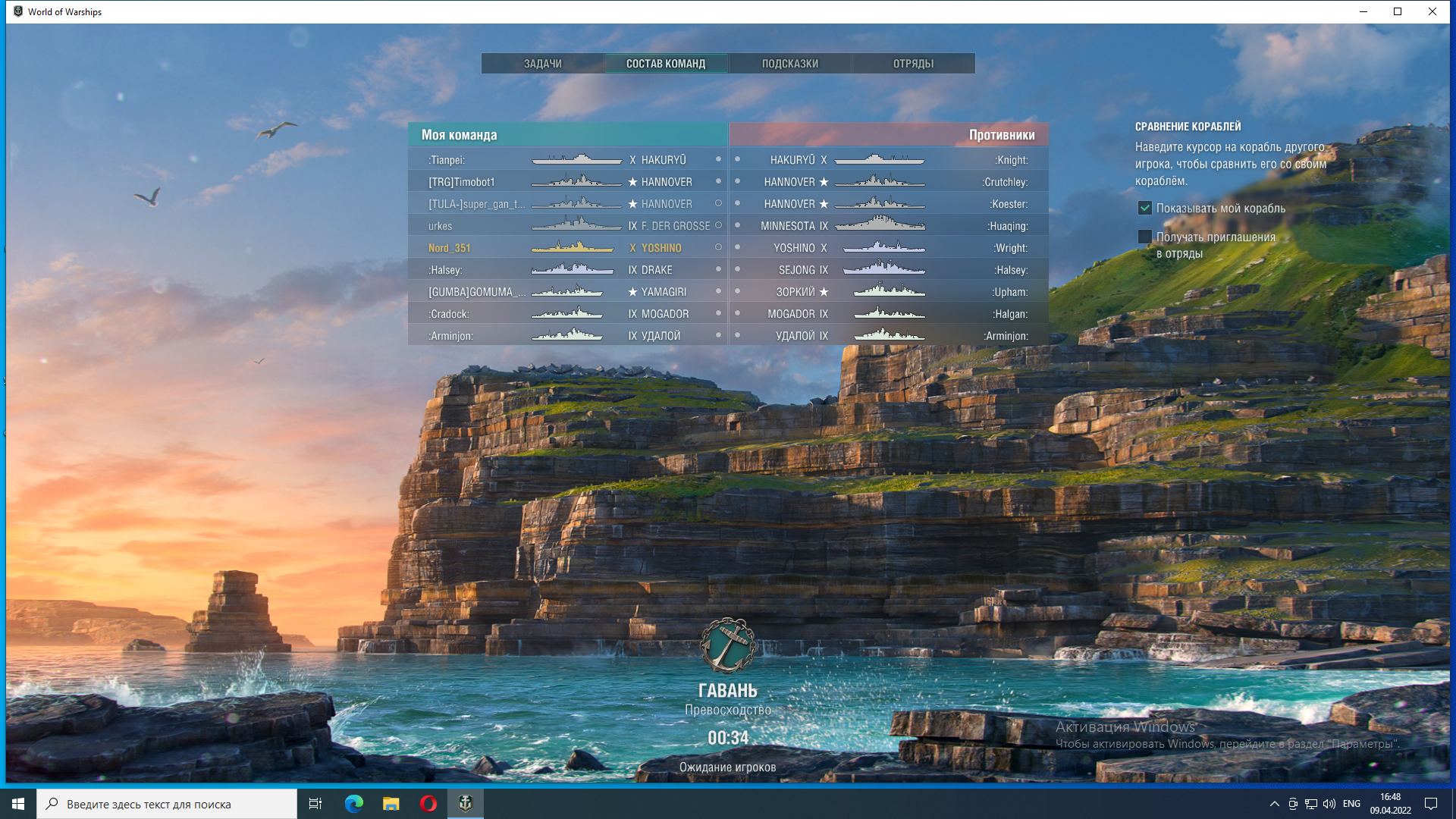Viewport: 1456px width, 819px height.
Task: Open File Explorer from the taskbar
Action: [x=391, y=804]
